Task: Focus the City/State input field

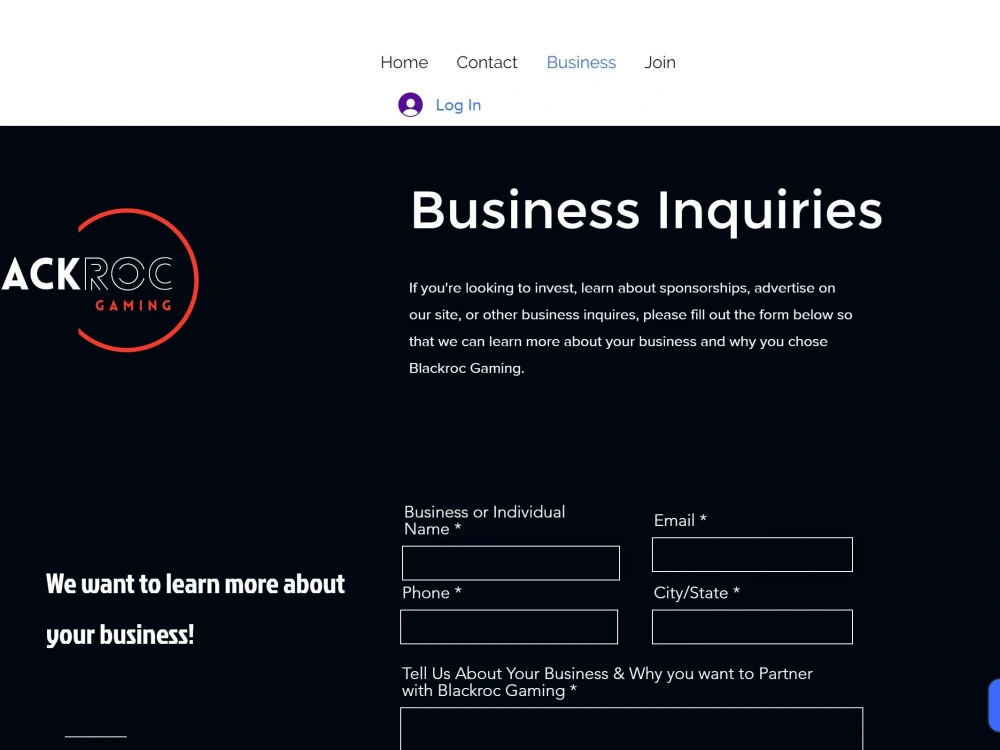Action: point(752,627)
